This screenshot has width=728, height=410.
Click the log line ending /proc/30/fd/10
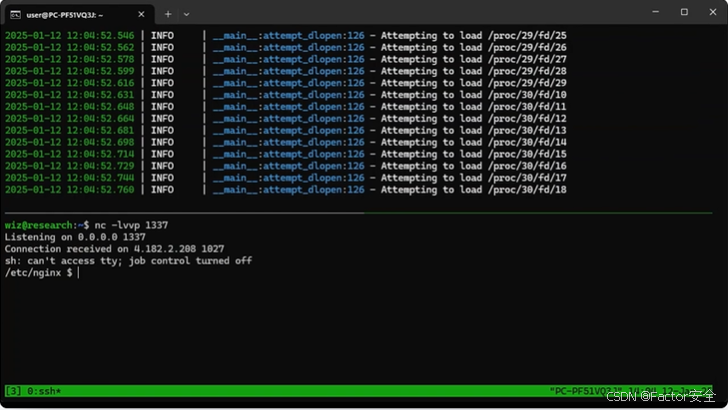[x=286, y=95]
